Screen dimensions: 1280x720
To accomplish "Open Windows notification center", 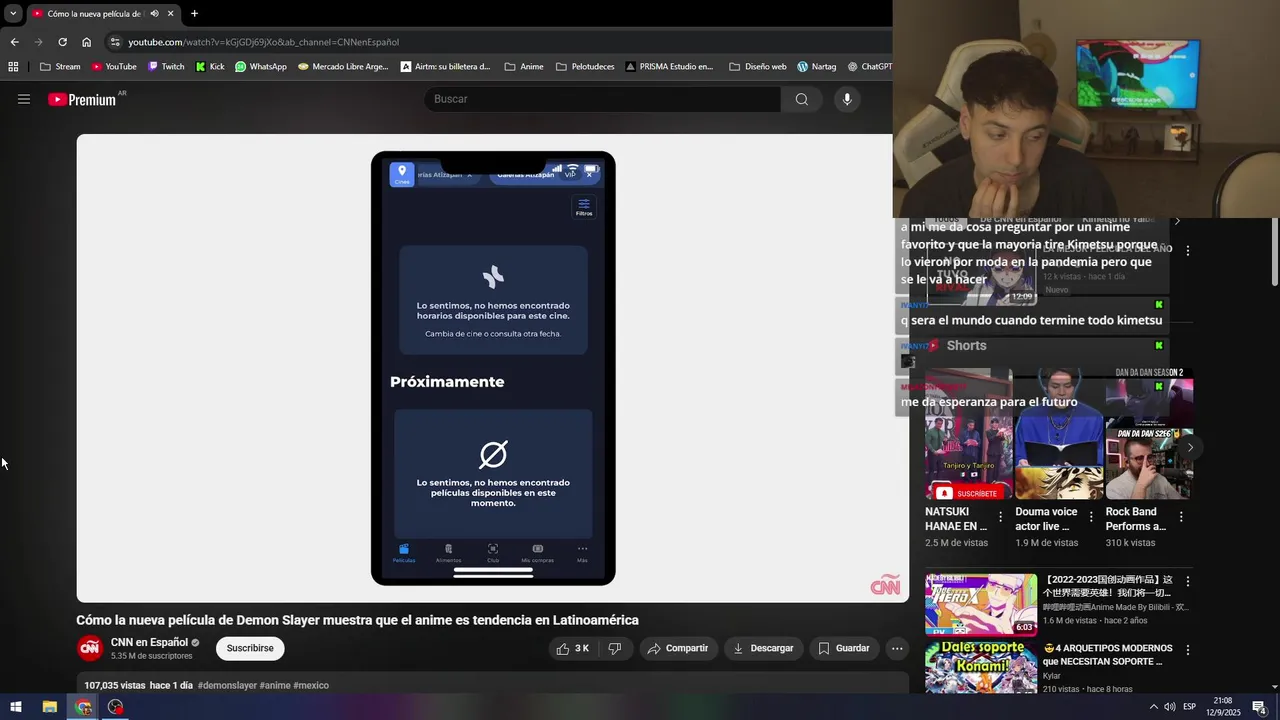I will 1260,707.
